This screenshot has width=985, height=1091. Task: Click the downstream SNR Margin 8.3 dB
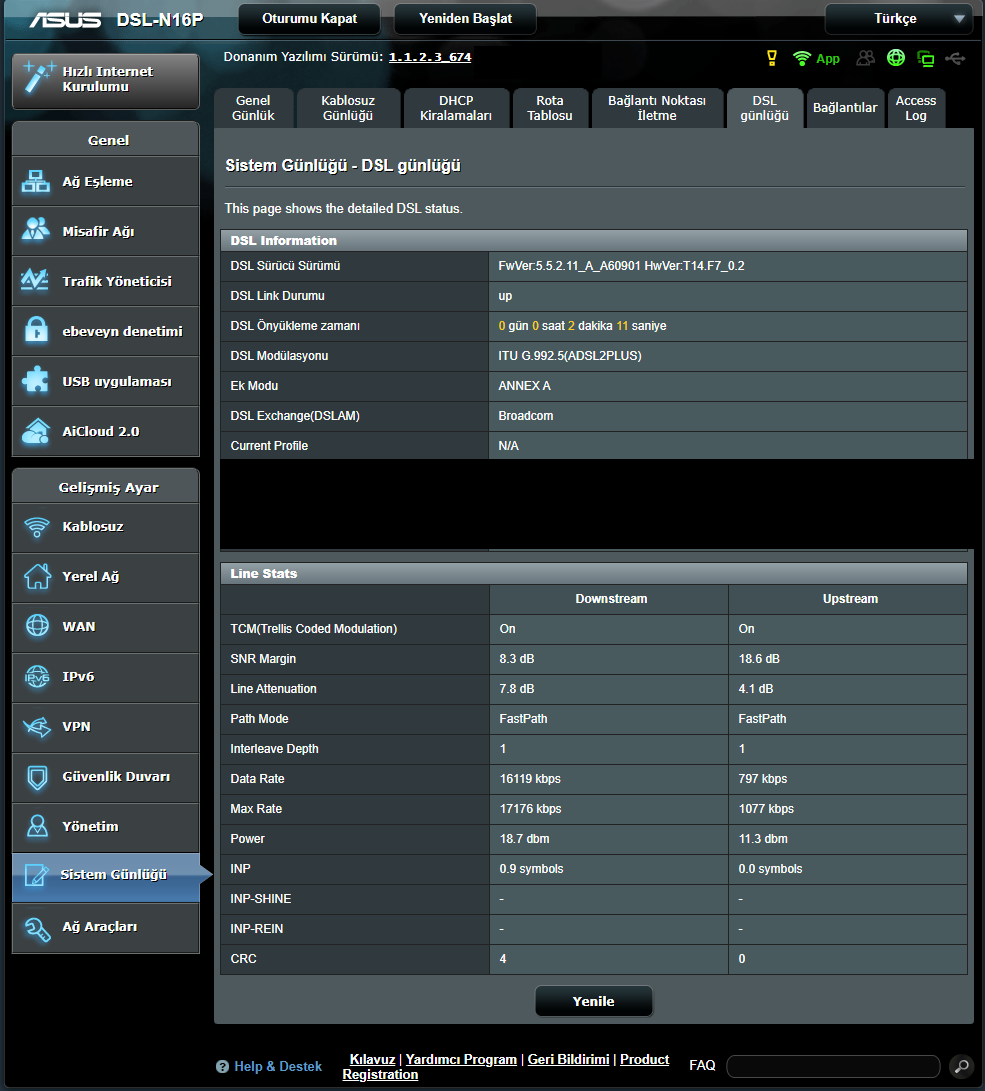(x=517, y=659)
